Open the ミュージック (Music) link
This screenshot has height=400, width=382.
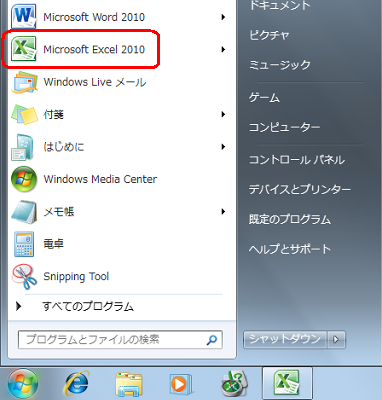pos(280,65)
